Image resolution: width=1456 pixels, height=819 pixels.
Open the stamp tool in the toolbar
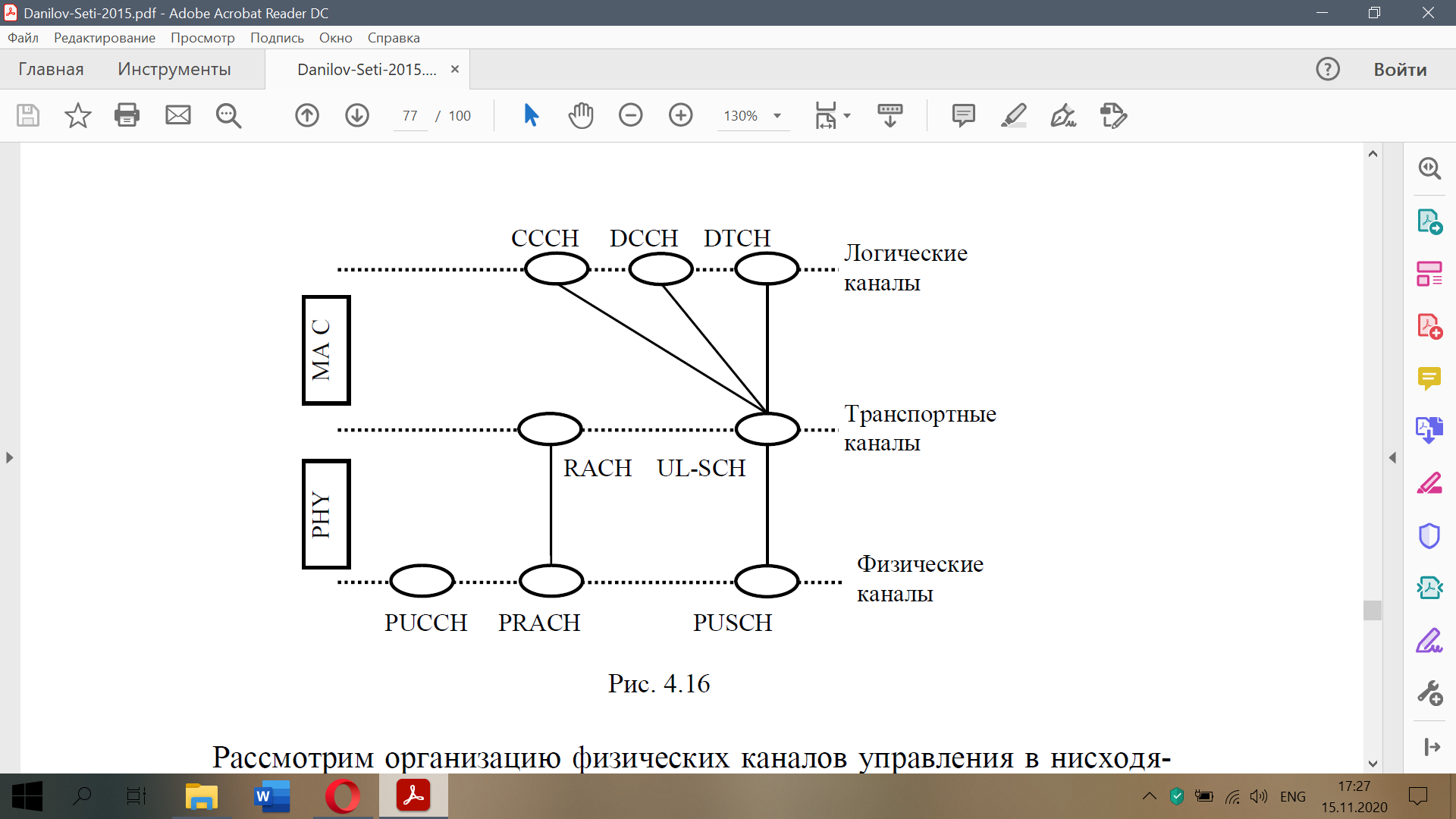click(x=1113, y=115)
